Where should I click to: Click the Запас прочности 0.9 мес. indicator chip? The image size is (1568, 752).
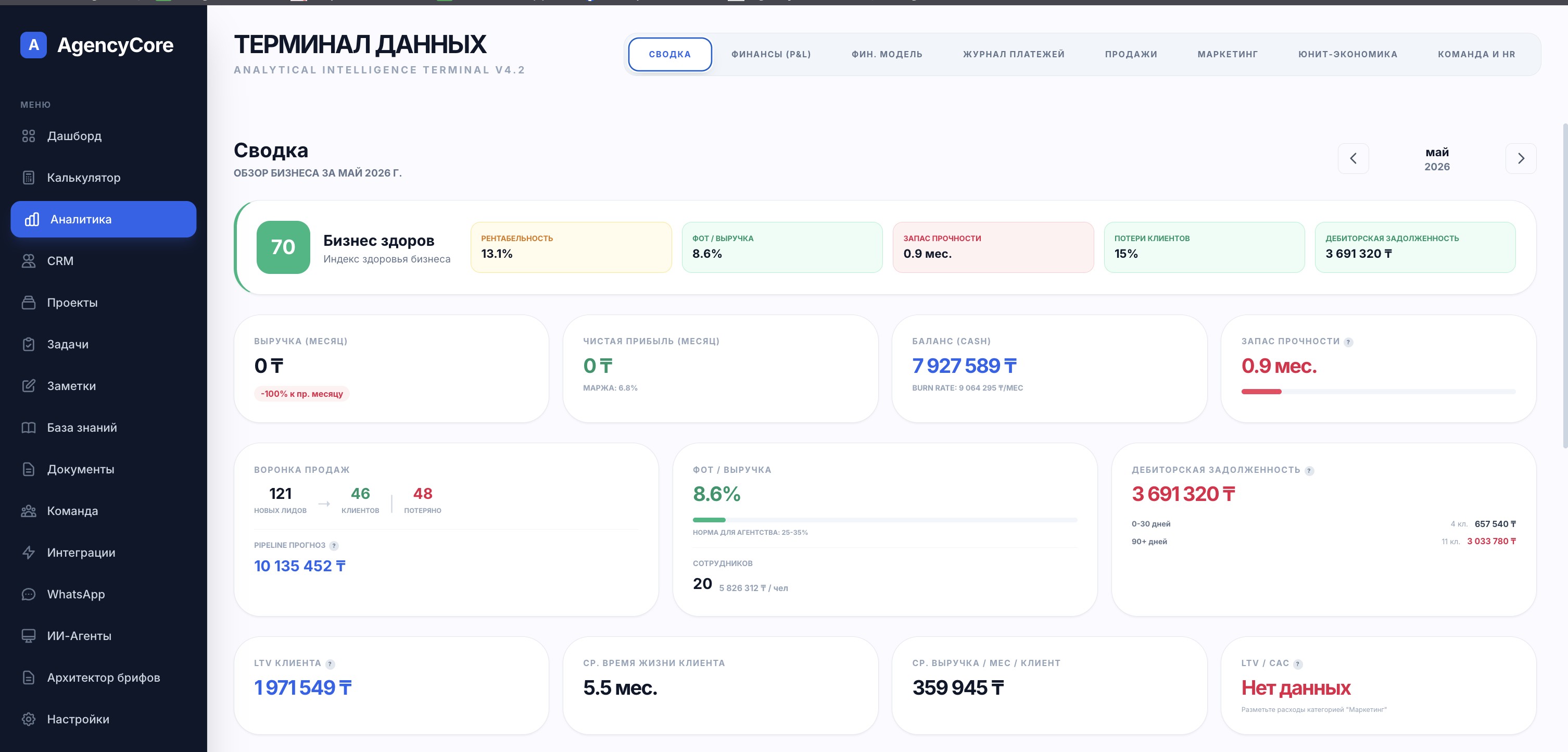[993, 247]
